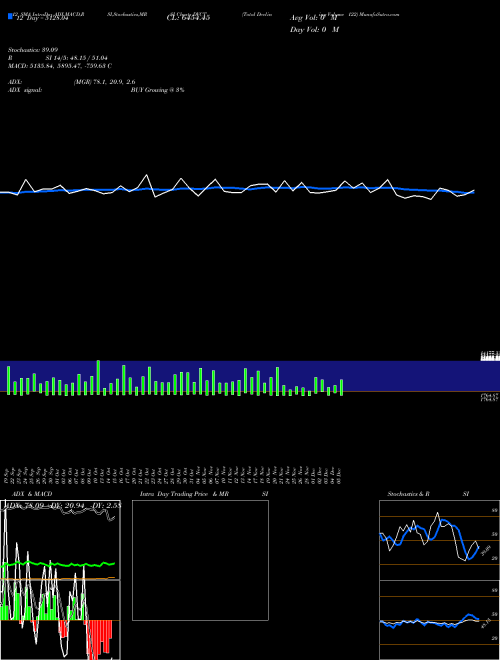Select the 'ADX signal:' label
The width and height of the screenshot is (500, 660).
pos(25,90)
